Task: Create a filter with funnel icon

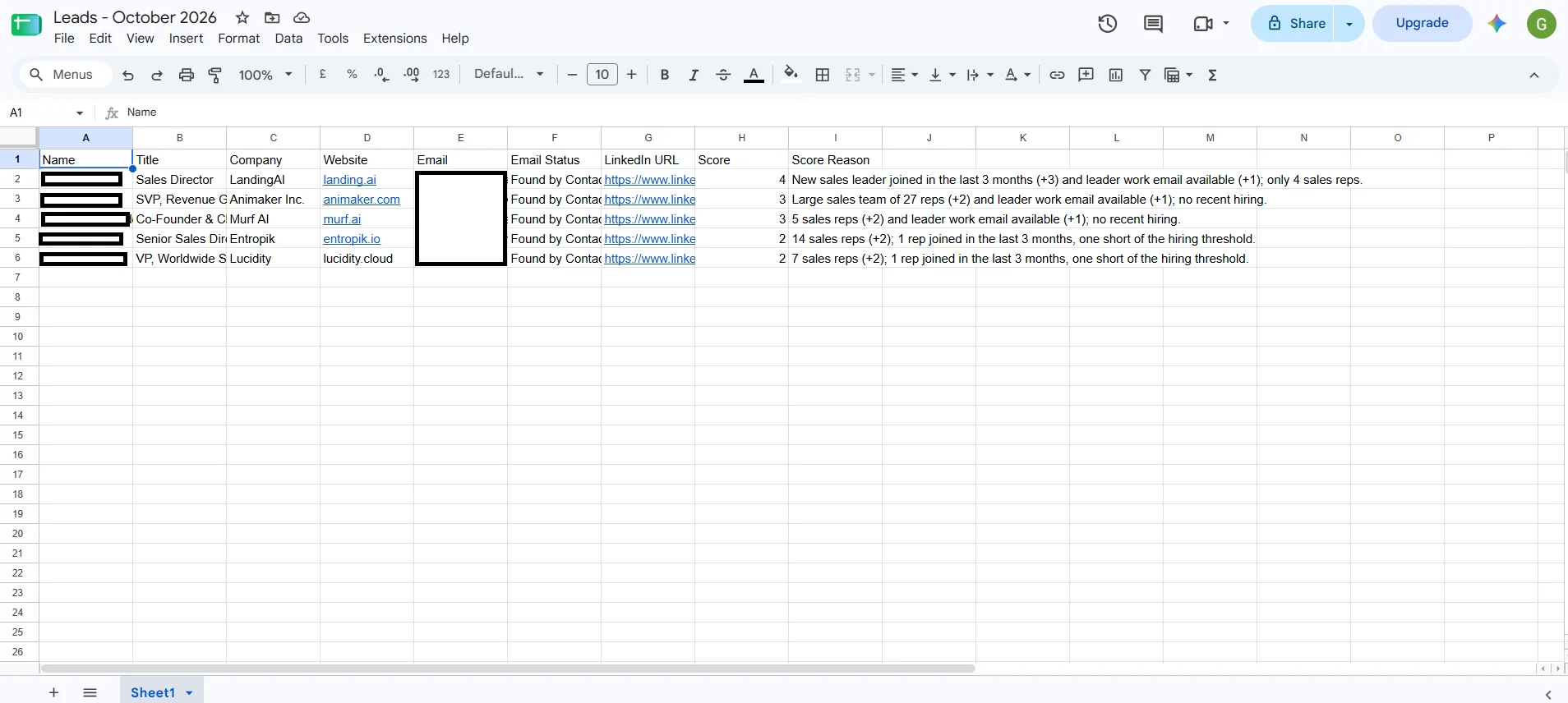Action: coord(1145,75)
